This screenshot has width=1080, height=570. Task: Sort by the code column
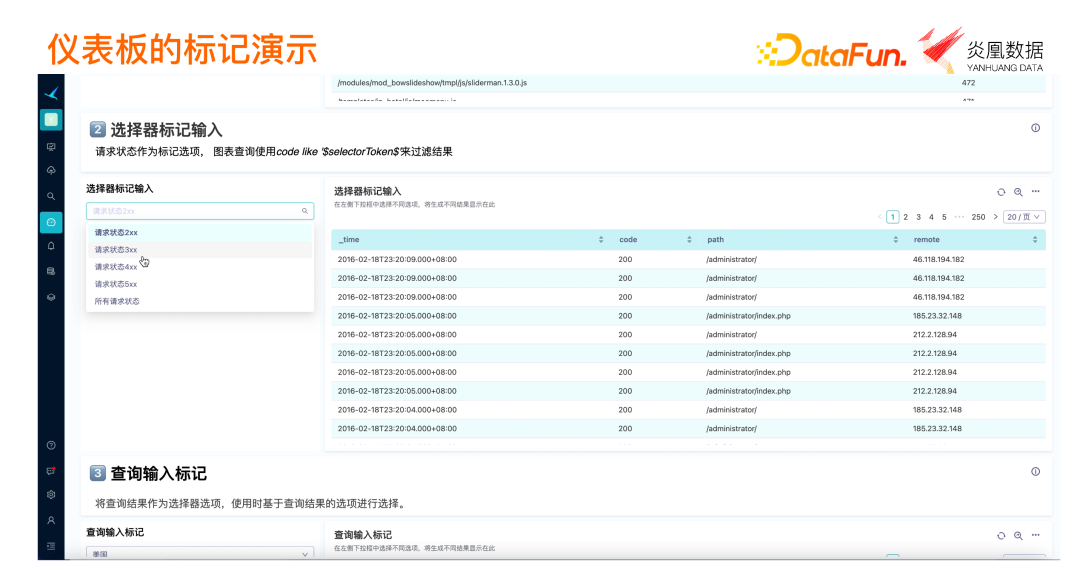point(689,240)
